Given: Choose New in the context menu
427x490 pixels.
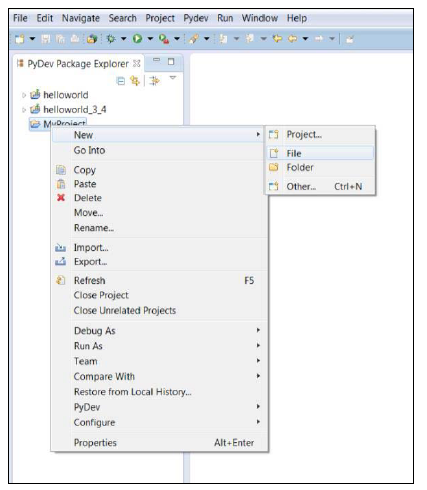Looking at the screenshot, I should [x=159, y=135].
